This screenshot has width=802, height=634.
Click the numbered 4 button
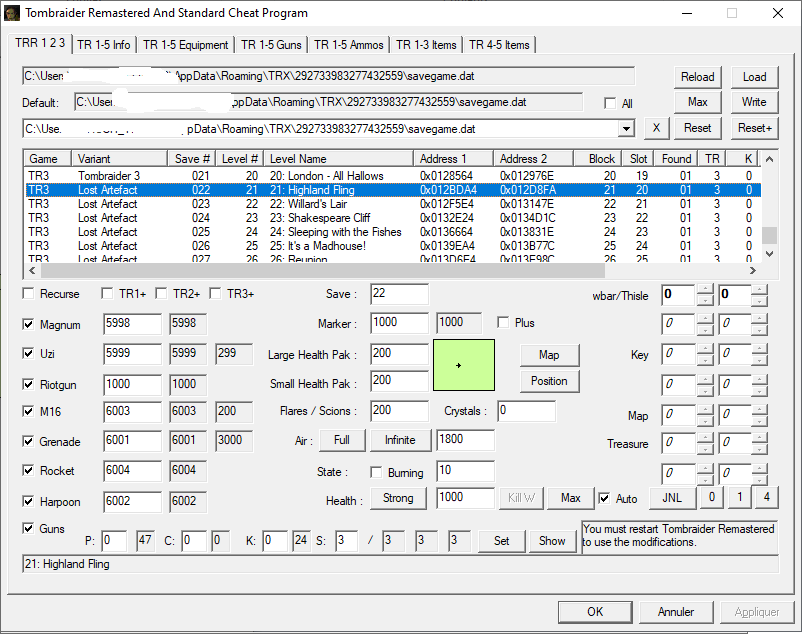point(766,497)
